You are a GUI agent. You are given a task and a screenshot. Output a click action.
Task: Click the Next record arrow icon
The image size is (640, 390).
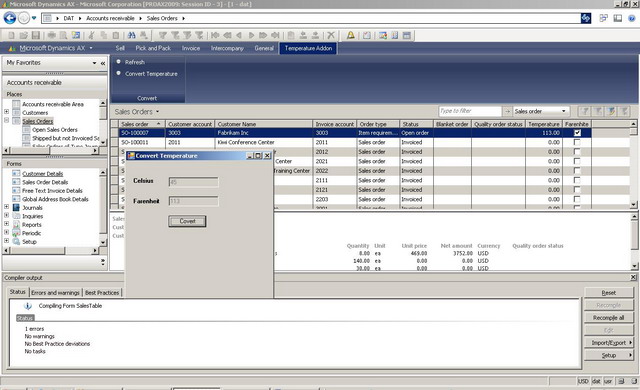click(251, 35)
